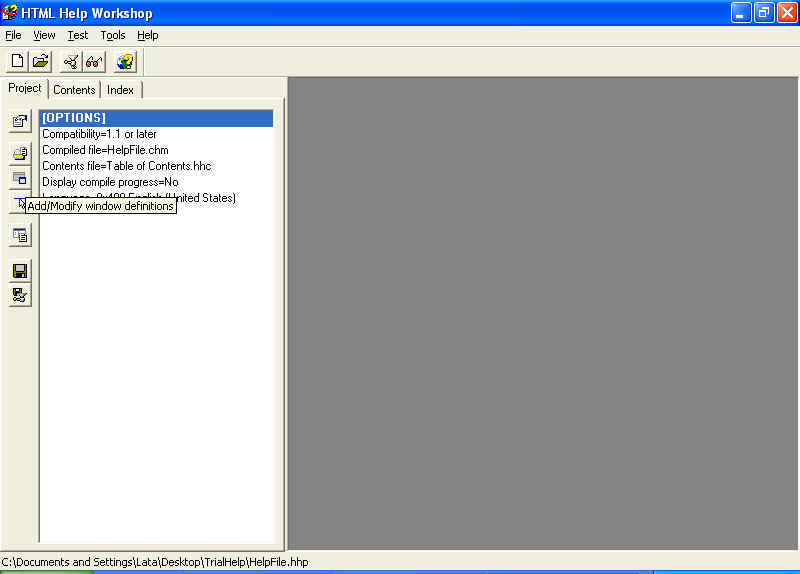This screenshot has height=574, width=800.
Task: Open the View menu
Action: pos(44,35)
